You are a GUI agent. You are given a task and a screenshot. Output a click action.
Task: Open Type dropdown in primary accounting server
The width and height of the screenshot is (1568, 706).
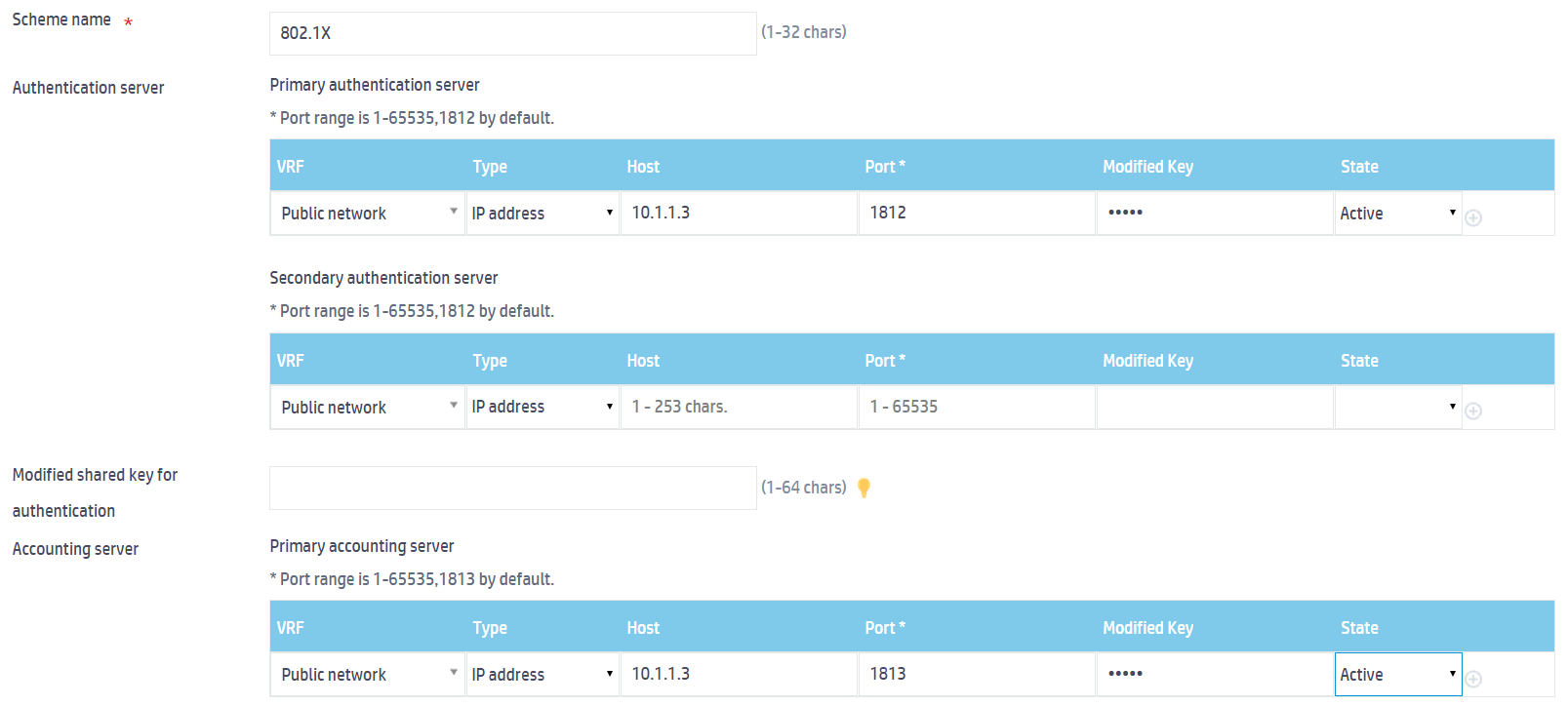(543, 674)
